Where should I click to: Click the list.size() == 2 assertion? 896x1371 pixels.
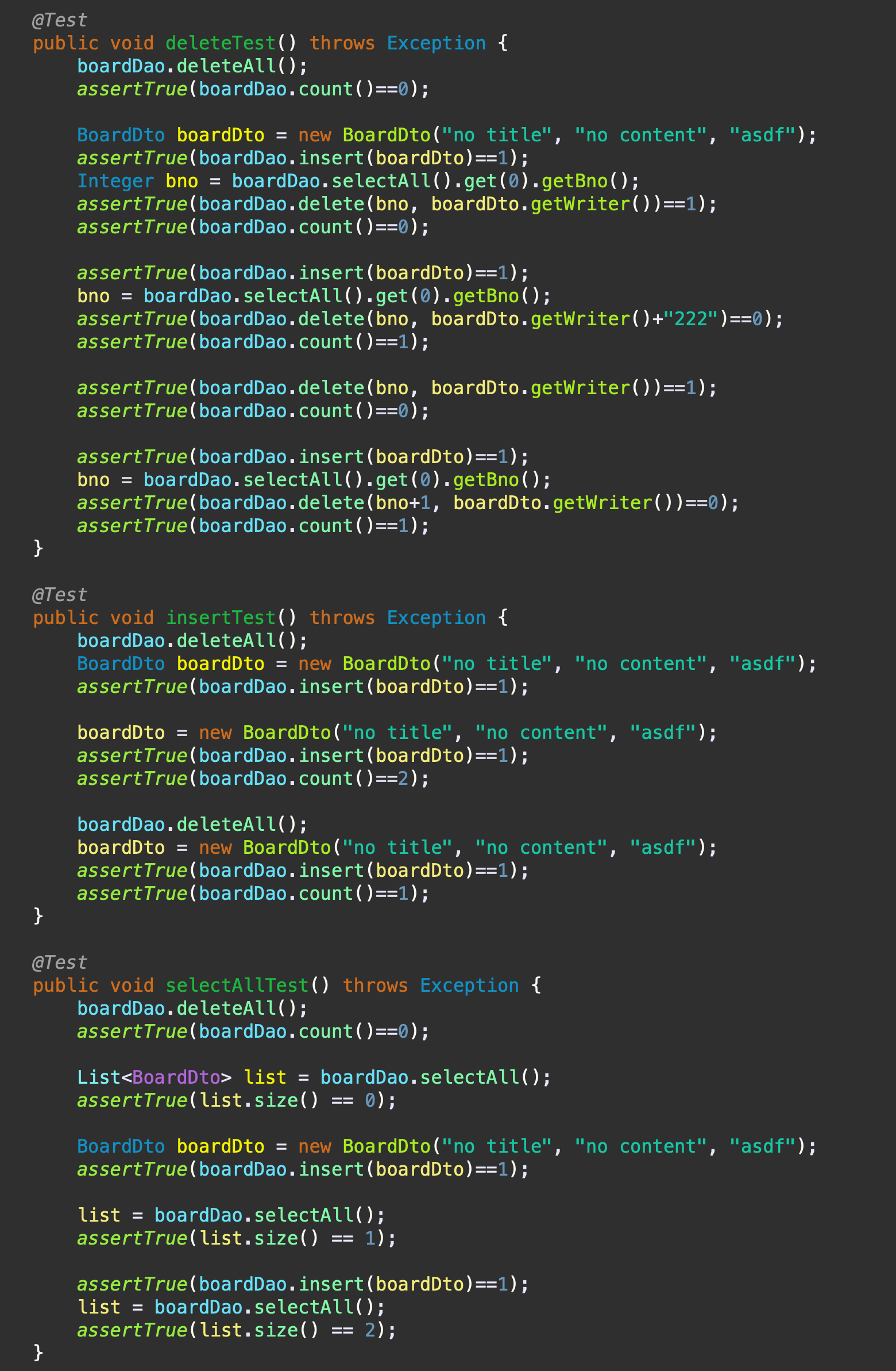point(237,1330)
